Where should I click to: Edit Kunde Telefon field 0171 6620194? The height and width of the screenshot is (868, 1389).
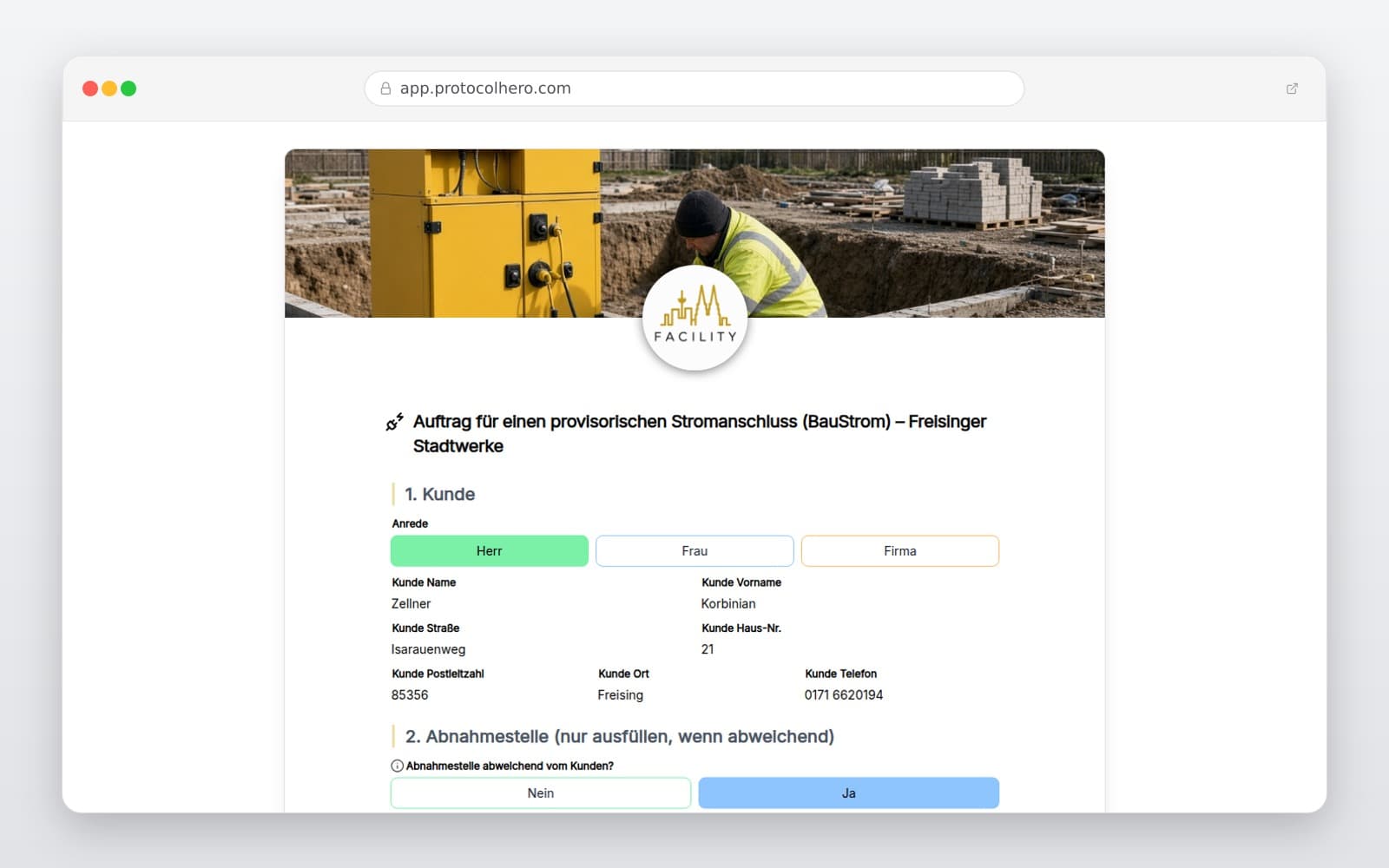(901, 695)
